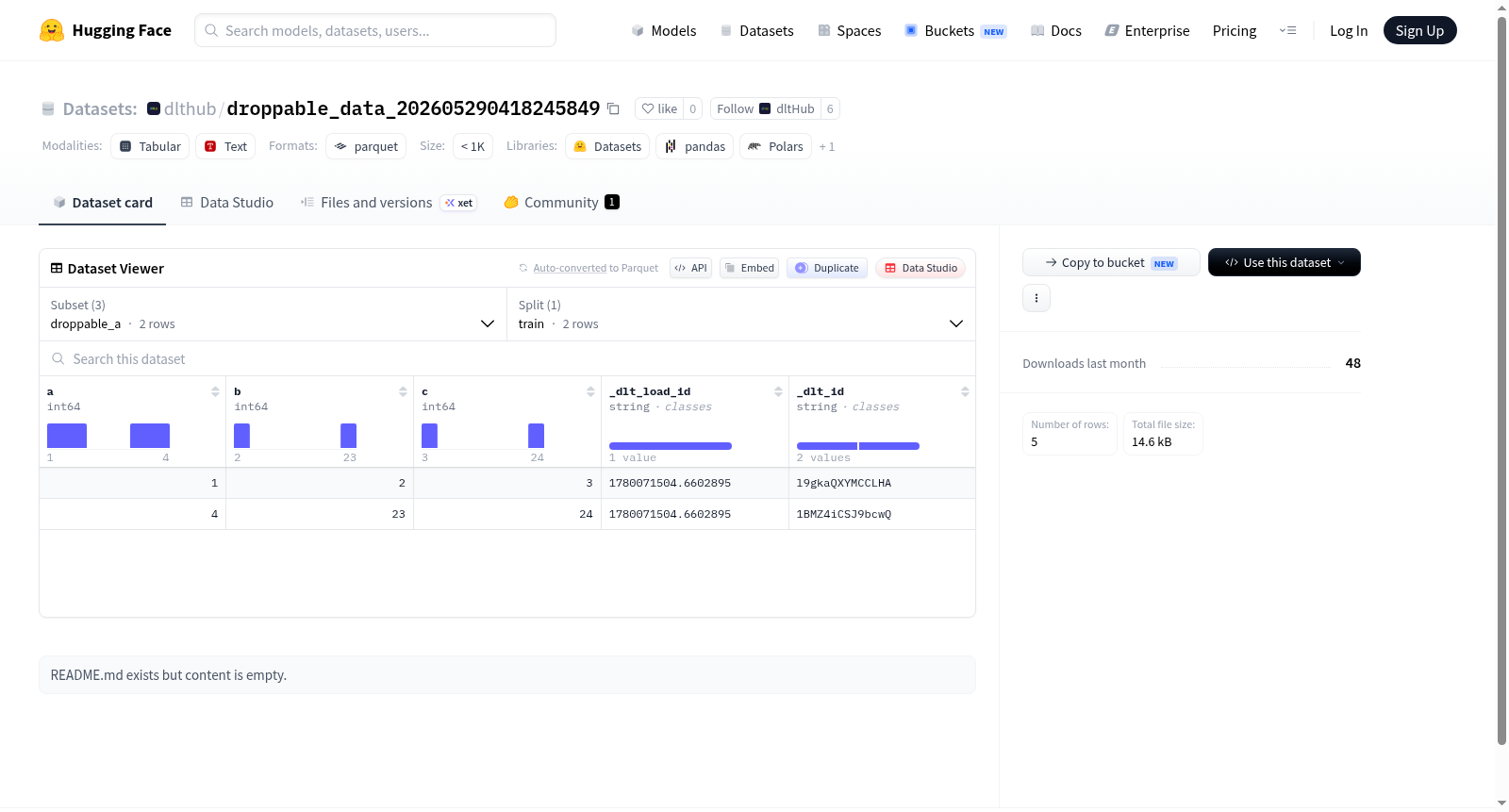Image resolution: width=1509 pixels, height=812 pixels.
Task: Focus the Search this dataset field
Action: (507, 358)
